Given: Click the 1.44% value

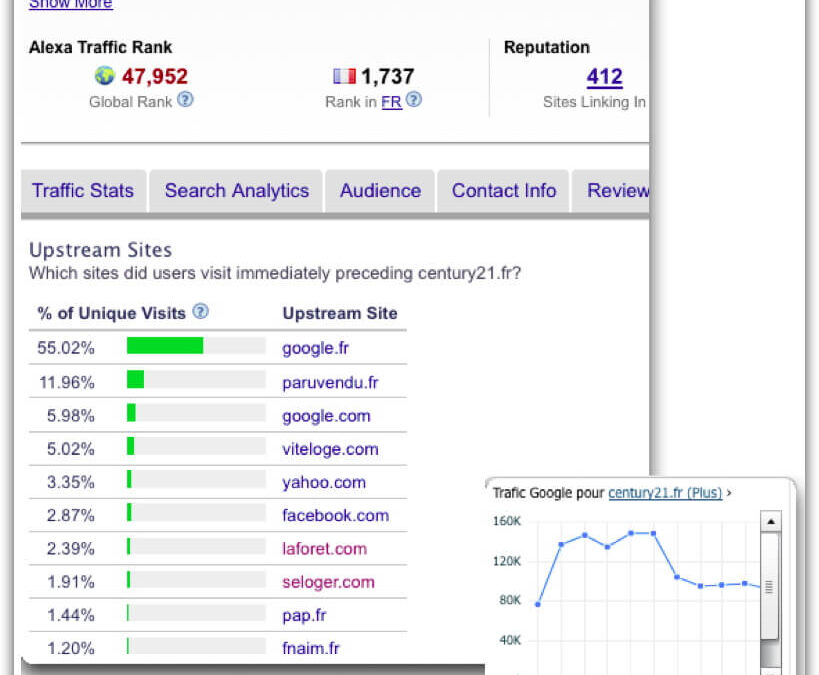Looking at the screenshot, I should tap(71, 615).
